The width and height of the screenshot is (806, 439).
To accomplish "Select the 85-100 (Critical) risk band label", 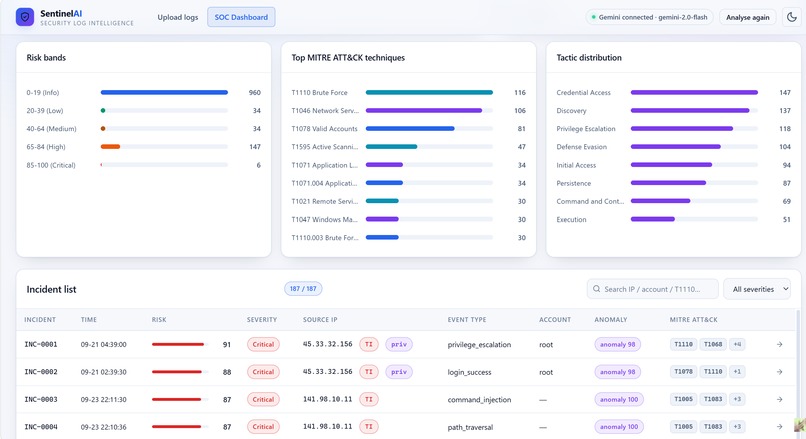I will click(x=51, y=165).
